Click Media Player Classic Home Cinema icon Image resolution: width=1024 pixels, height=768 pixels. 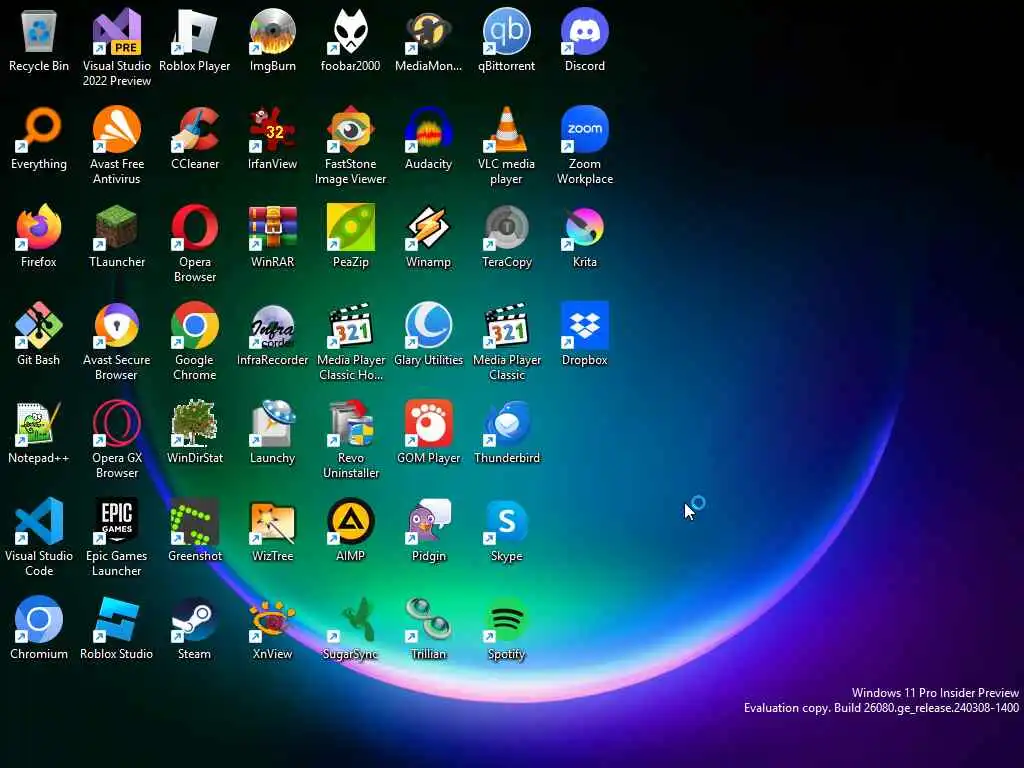(351, 325)
